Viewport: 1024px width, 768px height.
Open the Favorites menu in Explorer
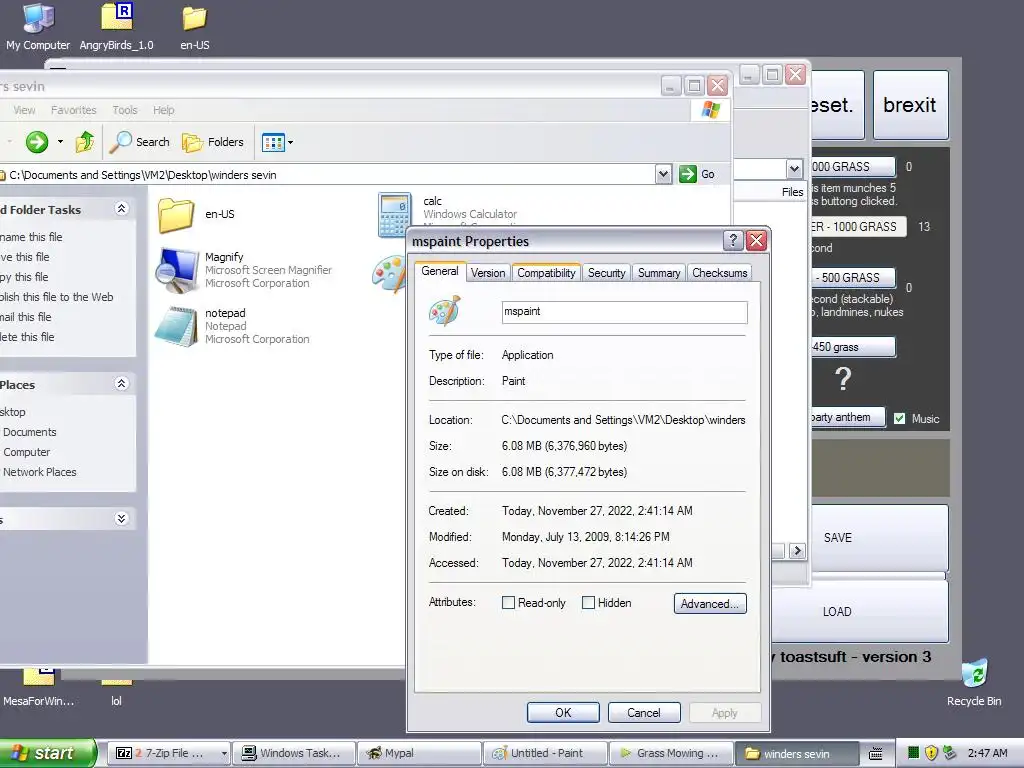tap(74, 110)
